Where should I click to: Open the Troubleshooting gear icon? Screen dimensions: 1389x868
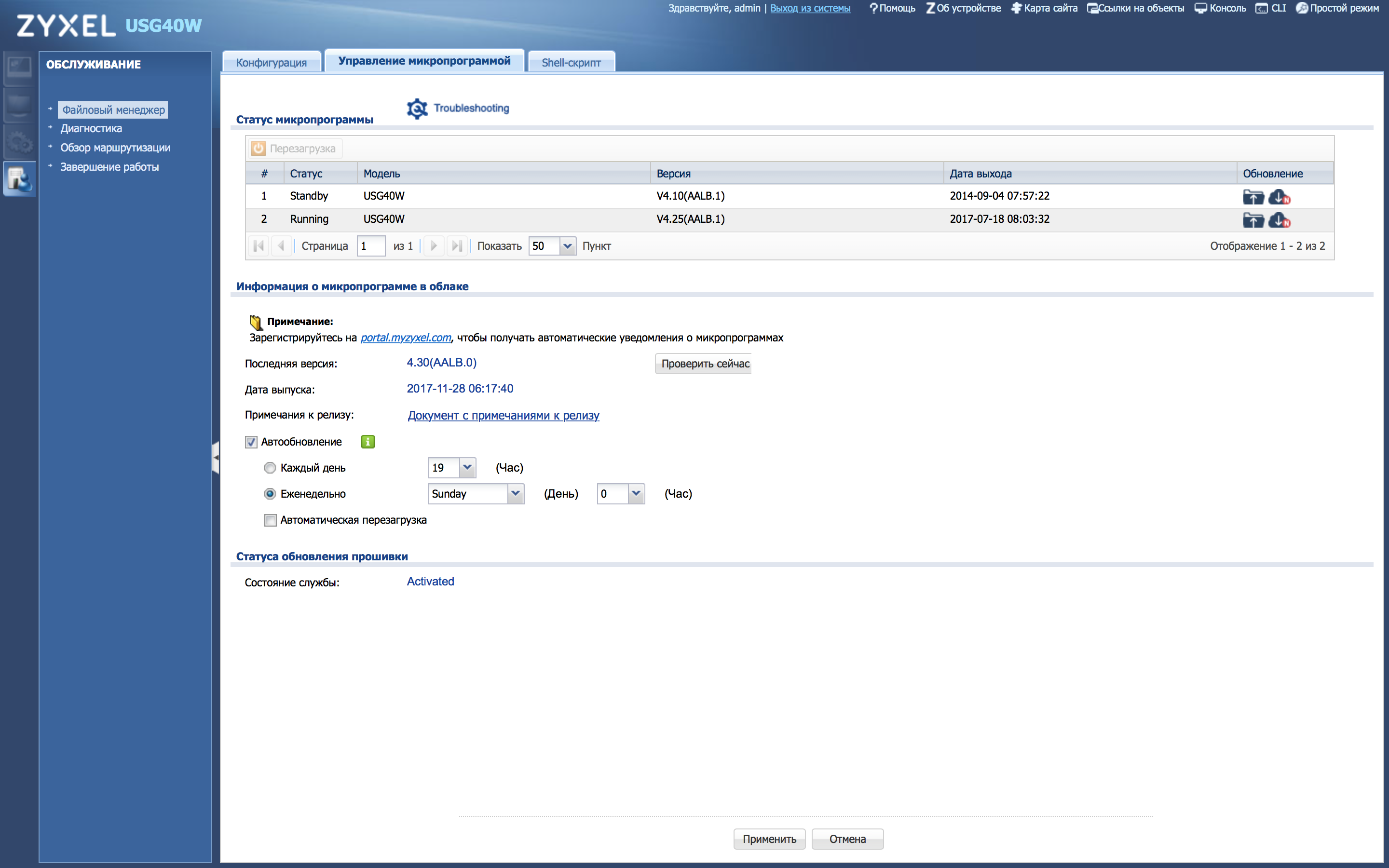417,108
